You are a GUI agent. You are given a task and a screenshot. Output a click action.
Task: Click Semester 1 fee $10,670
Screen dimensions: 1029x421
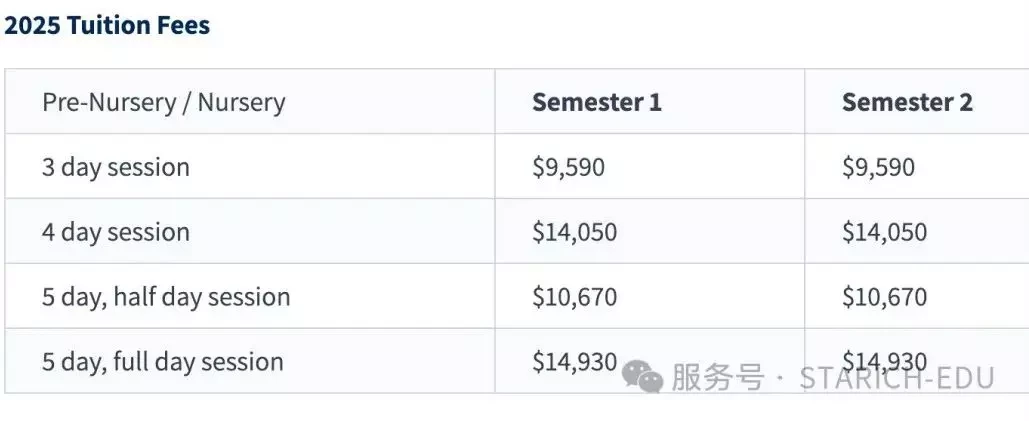pos(574,297)
